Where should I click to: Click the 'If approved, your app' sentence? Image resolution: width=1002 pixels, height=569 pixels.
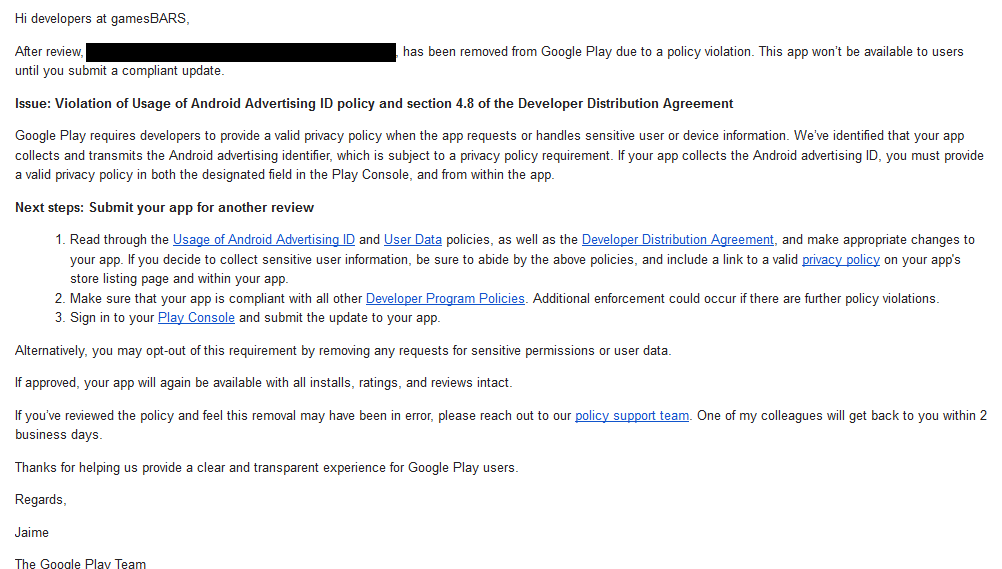click(x=263, y=383)
